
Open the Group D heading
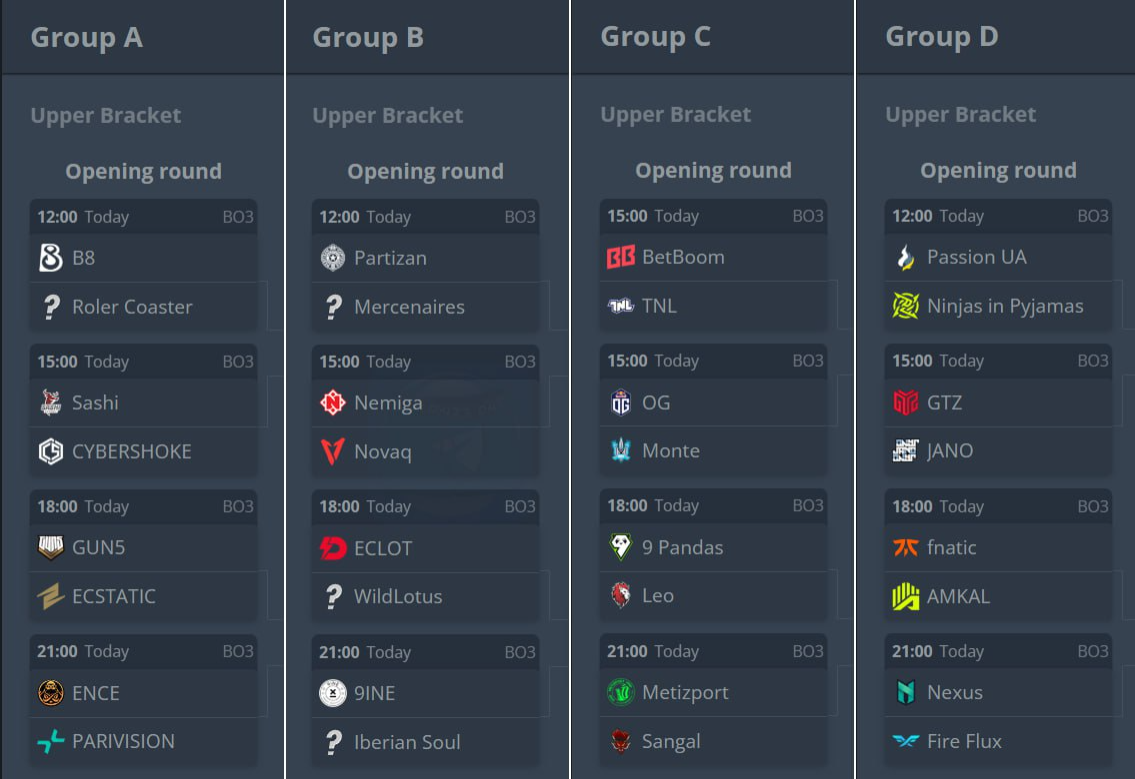point(942,36)
